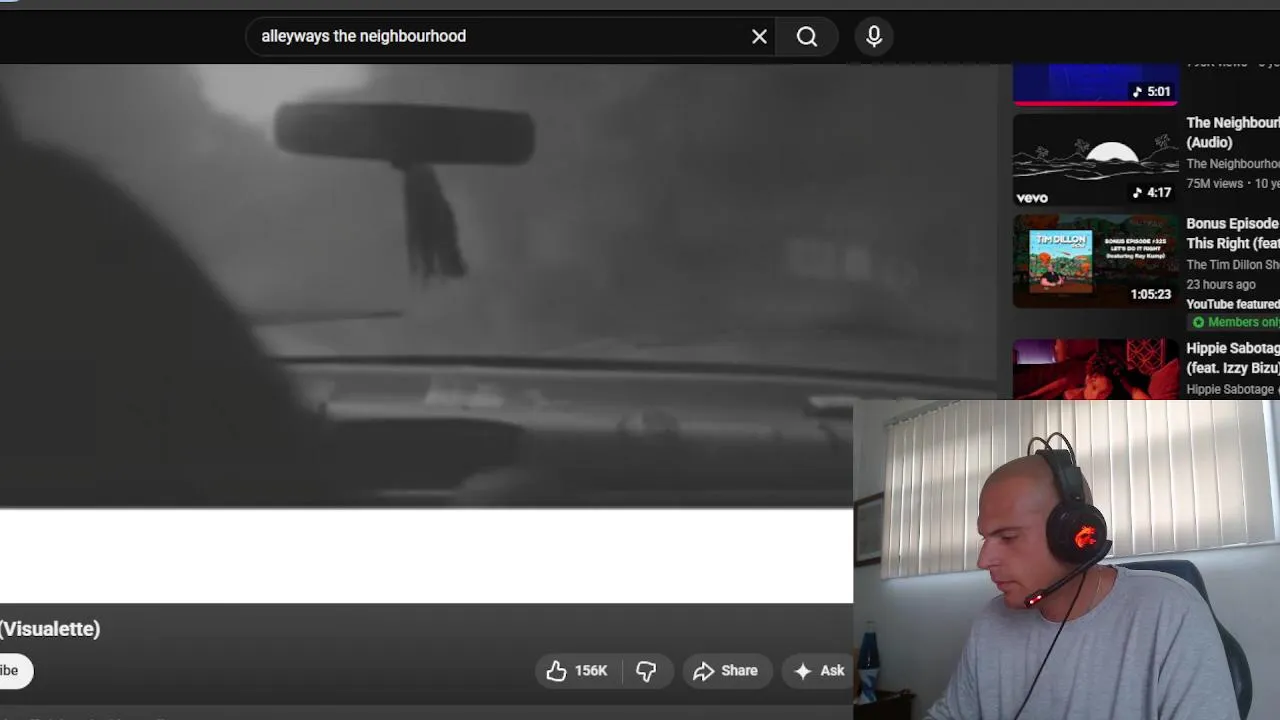
Task: Open the Hippie Sabotage feat. Izzy Bizu title
Action: coord(1233,358)
